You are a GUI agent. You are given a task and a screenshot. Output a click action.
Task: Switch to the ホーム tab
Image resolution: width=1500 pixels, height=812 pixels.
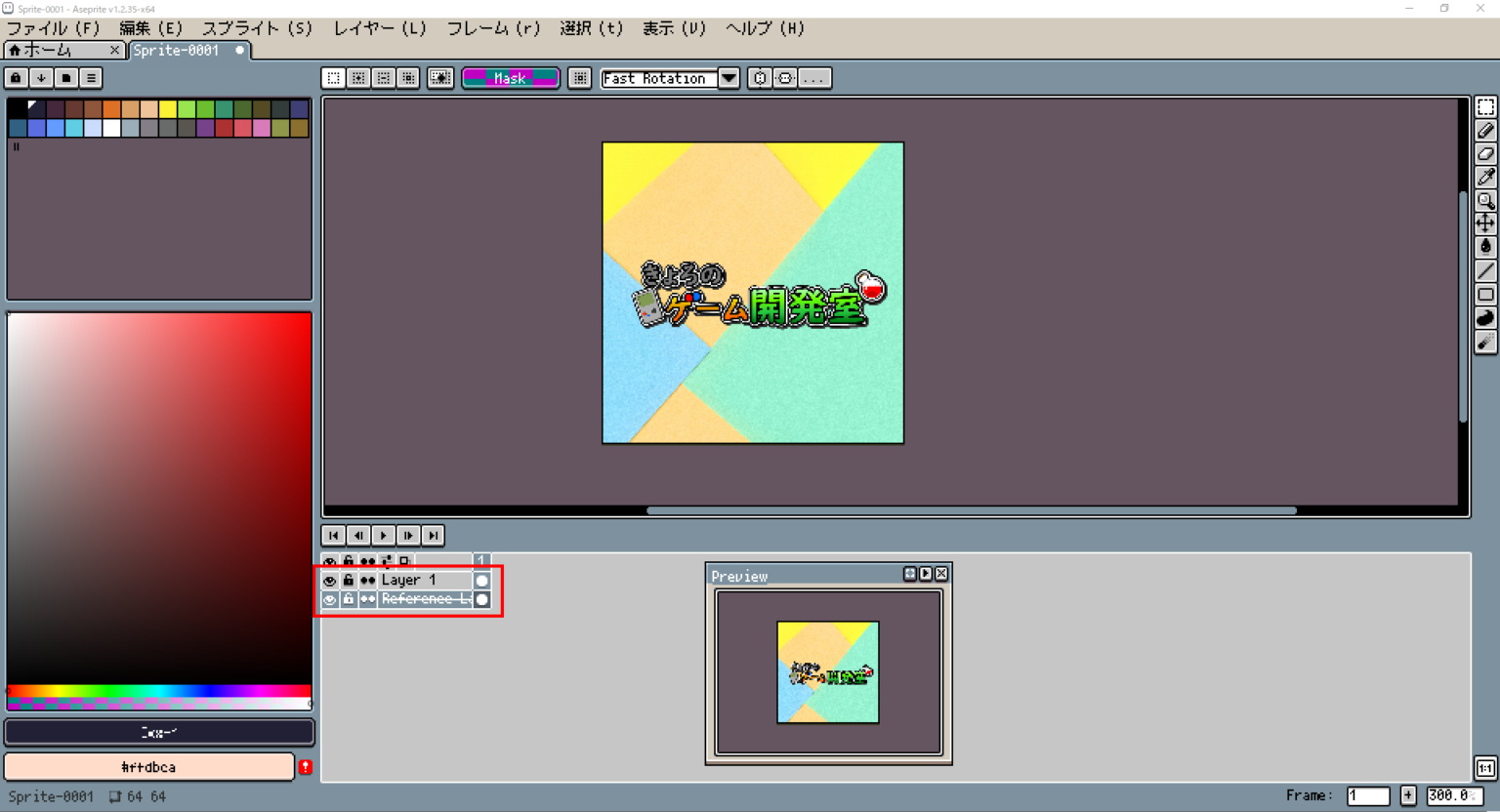(x=49, y=50)
